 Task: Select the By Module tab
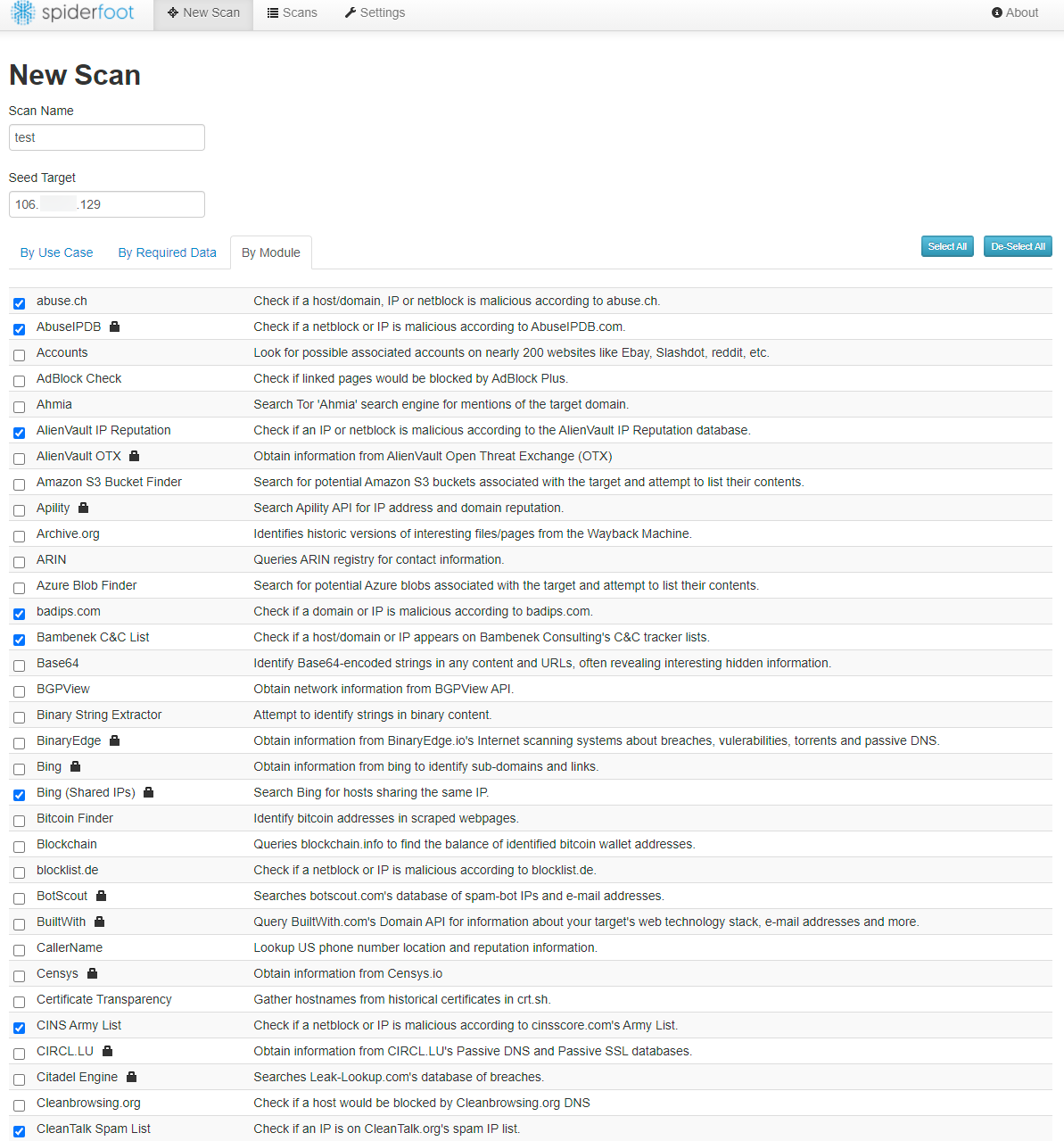[x=271, y=252]
